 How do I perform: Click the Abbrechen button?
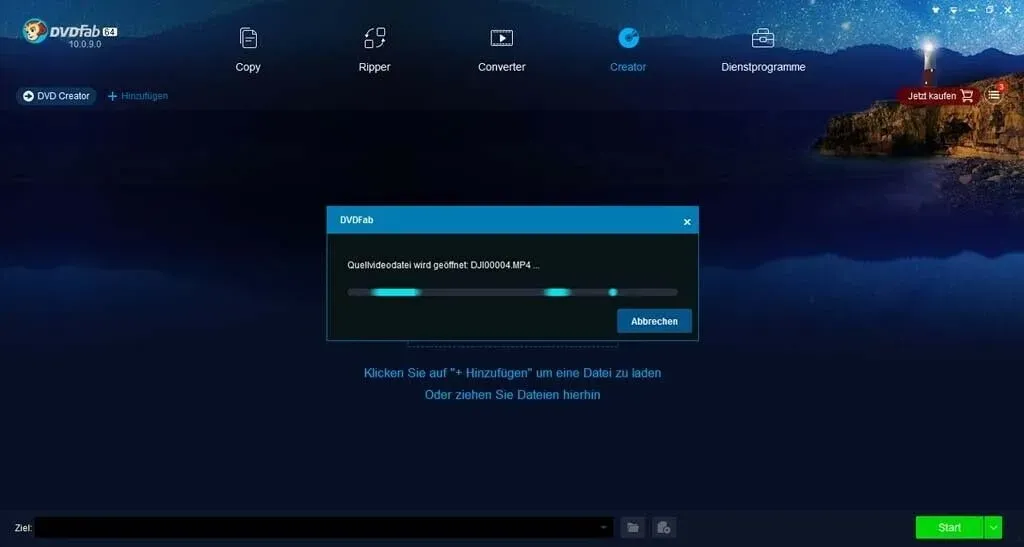(654, 321)
